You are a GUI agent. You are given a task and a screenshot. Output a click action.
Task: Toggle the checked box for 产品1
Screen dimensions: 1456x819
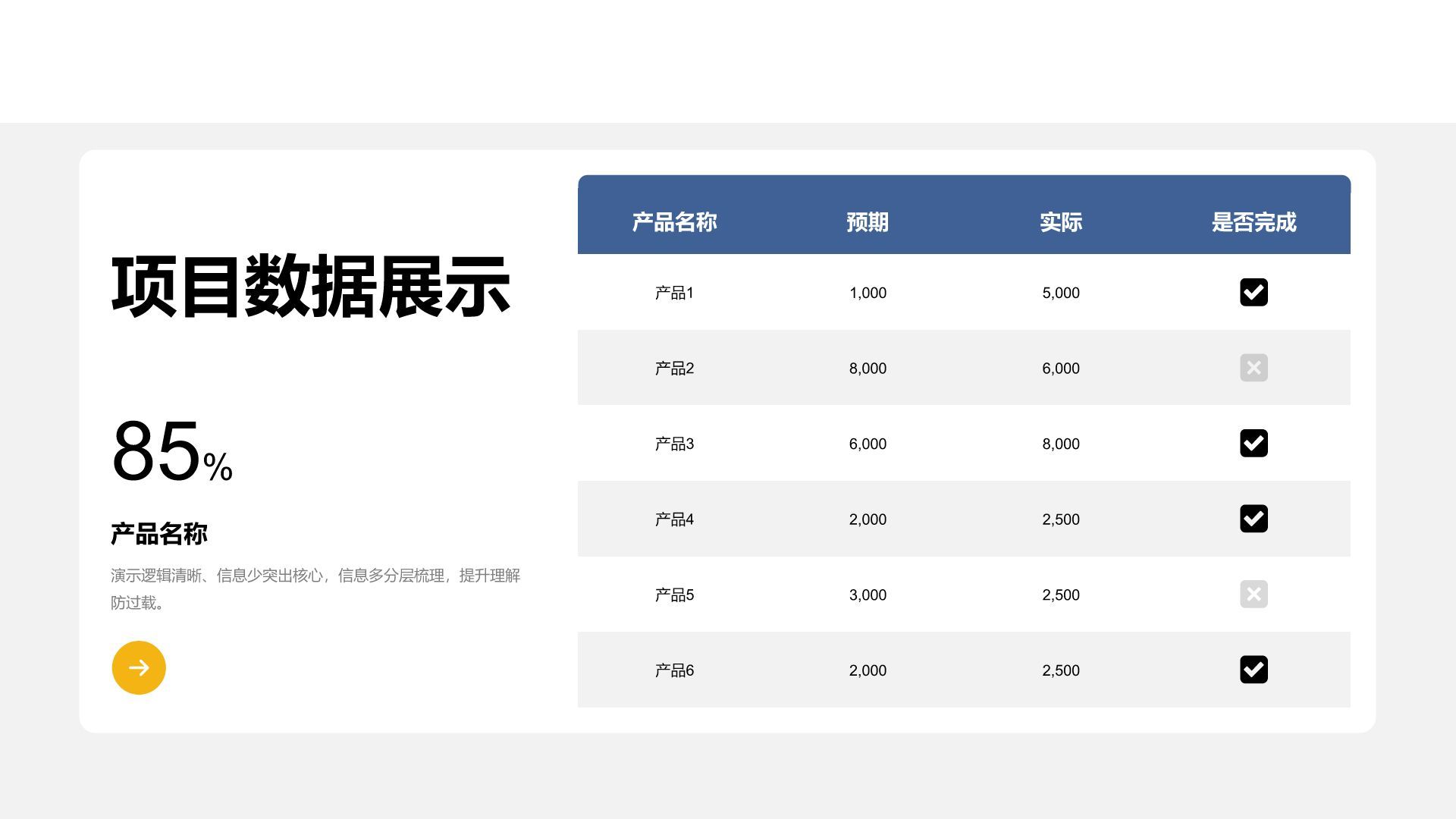[x=1254, y=292]
